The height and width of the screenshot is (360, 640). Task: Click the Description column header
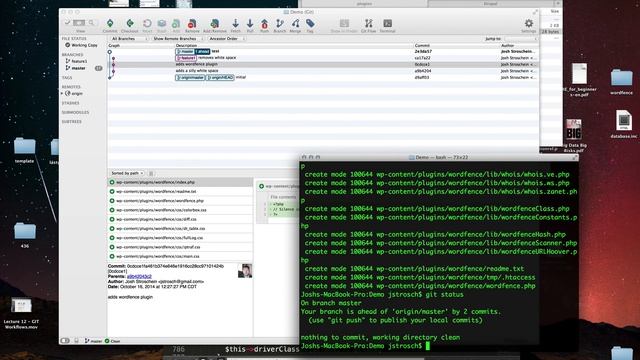coord(186,45)
